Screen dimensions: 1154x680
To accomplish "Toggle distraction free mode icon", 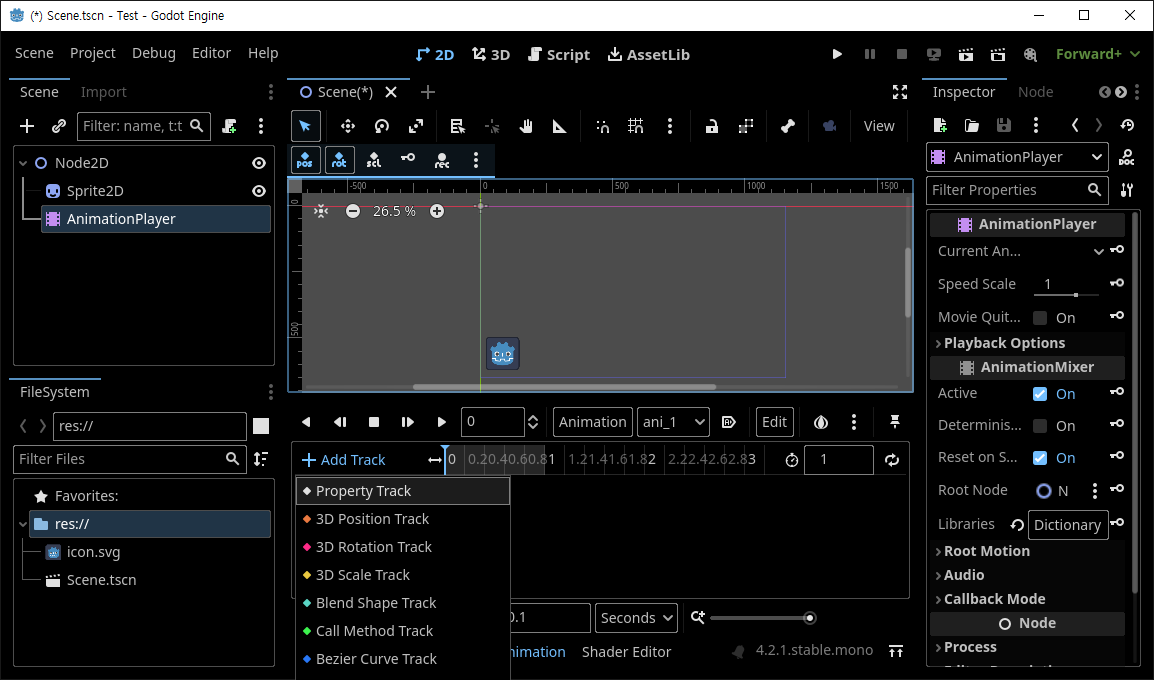I will point(899,92).
